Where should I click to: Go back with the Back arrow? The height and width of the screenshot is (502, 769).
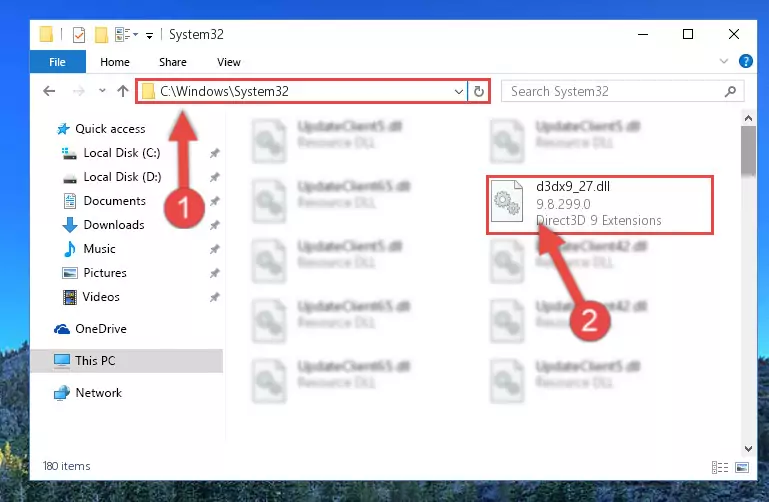click(49, 91)
